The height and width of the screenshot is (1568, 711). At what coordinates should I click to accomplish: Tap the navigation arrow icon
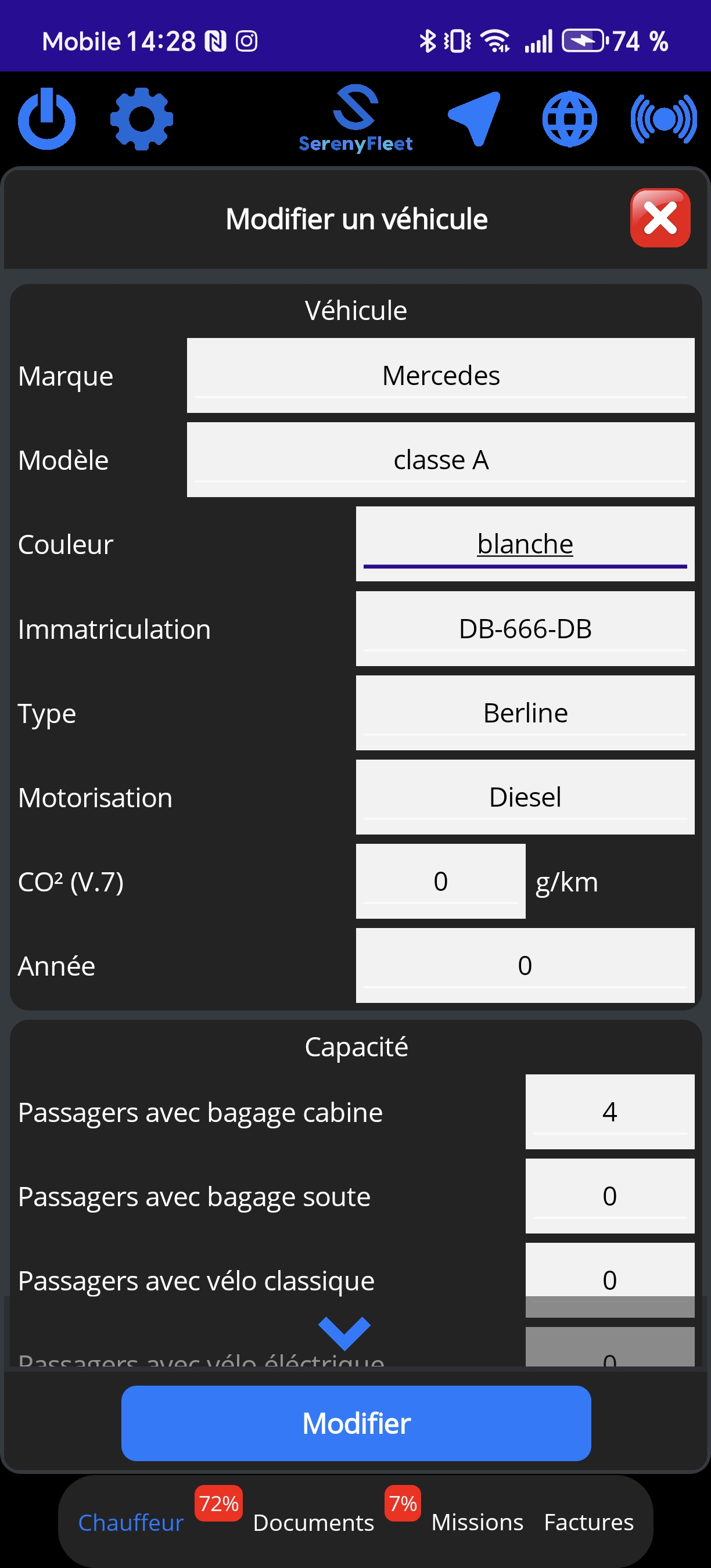coord(475,118)
